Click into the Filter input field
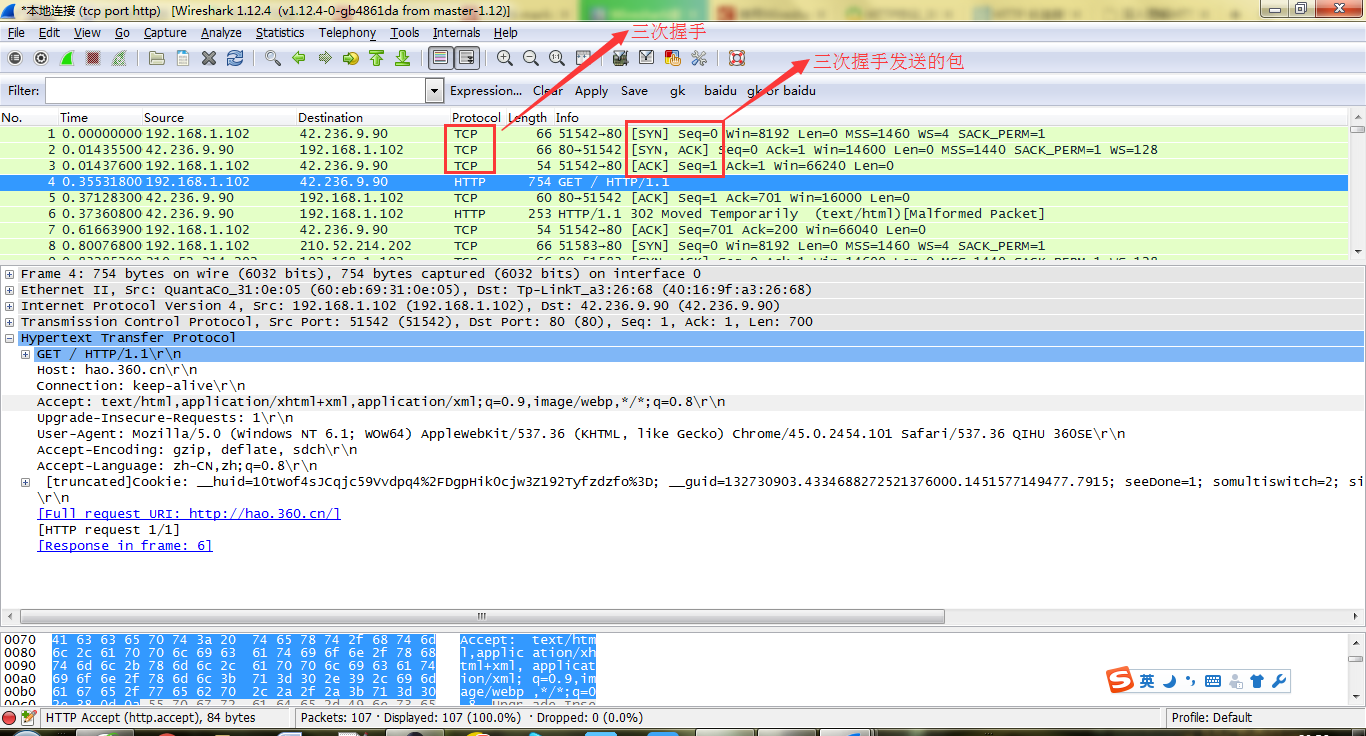This screenshot has width=1366, height=736. click(234, 91)
